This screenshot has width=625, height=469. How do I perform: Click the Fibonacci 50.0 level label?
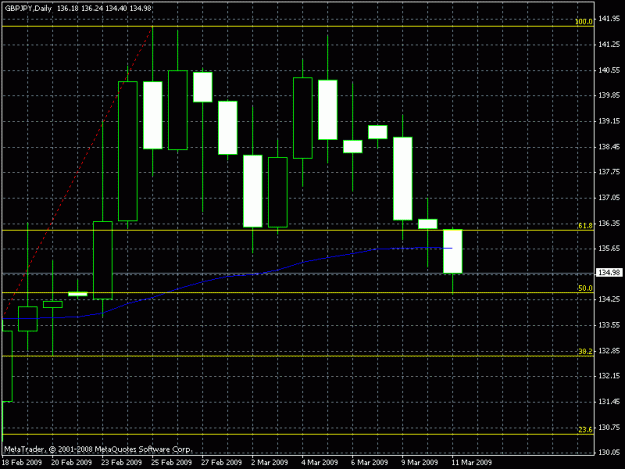[586, 288]
